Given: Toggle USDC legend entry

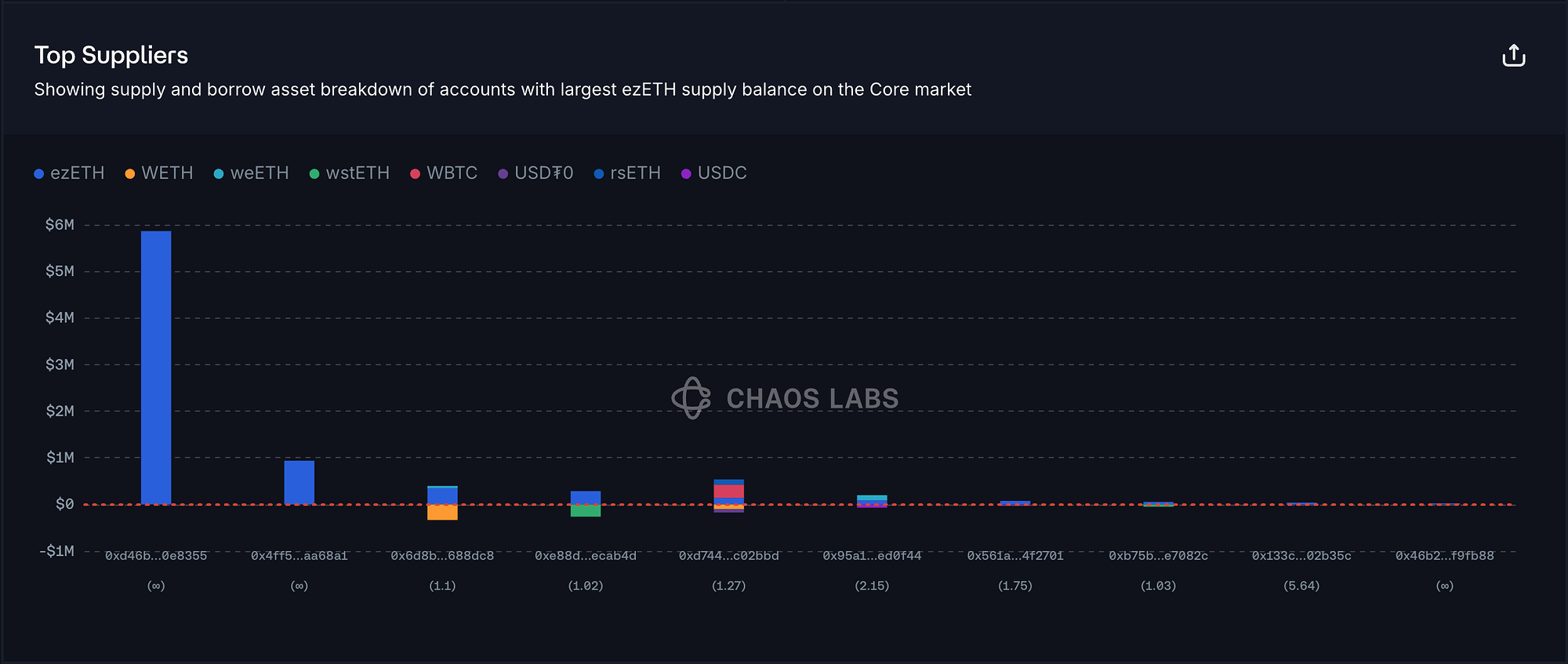Looking at the screenshot, I should tap(713, 173).
